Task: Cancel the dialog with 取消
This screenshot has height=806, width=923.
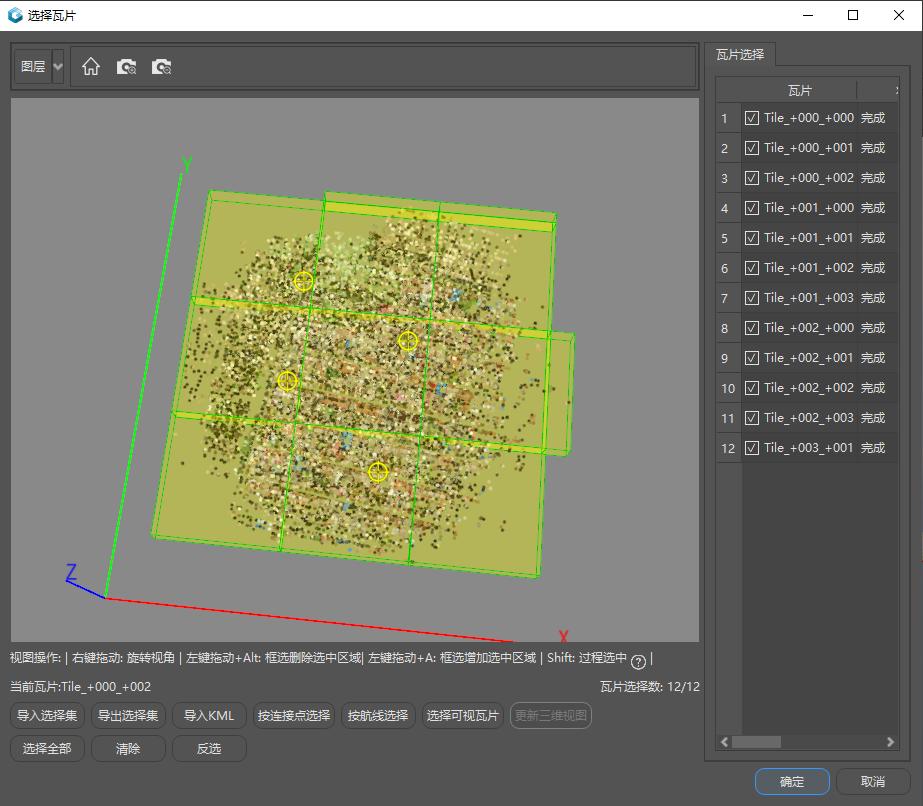Action: 872,781
